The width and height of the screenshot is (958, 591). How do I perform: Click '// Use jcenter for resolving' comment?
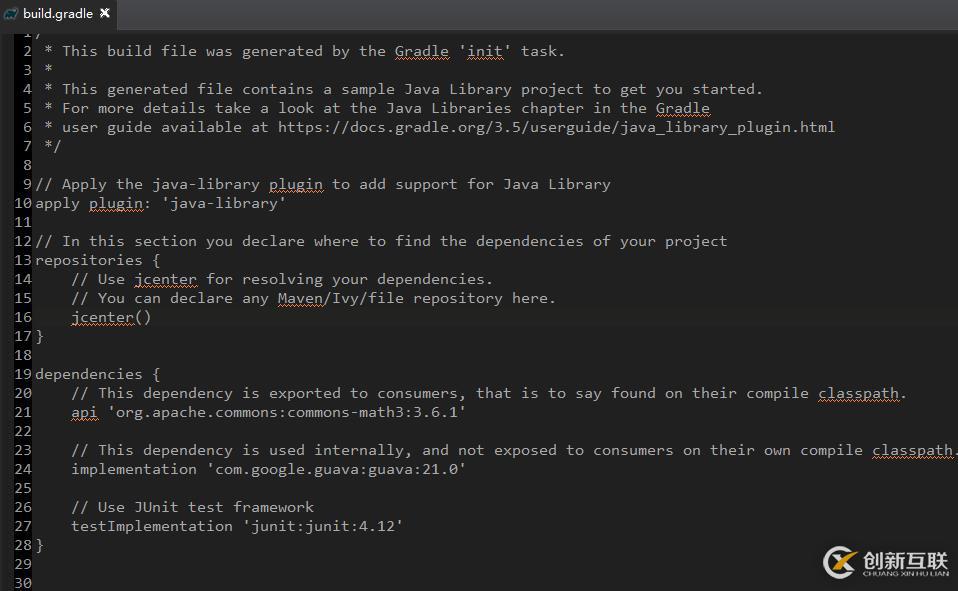282,279
